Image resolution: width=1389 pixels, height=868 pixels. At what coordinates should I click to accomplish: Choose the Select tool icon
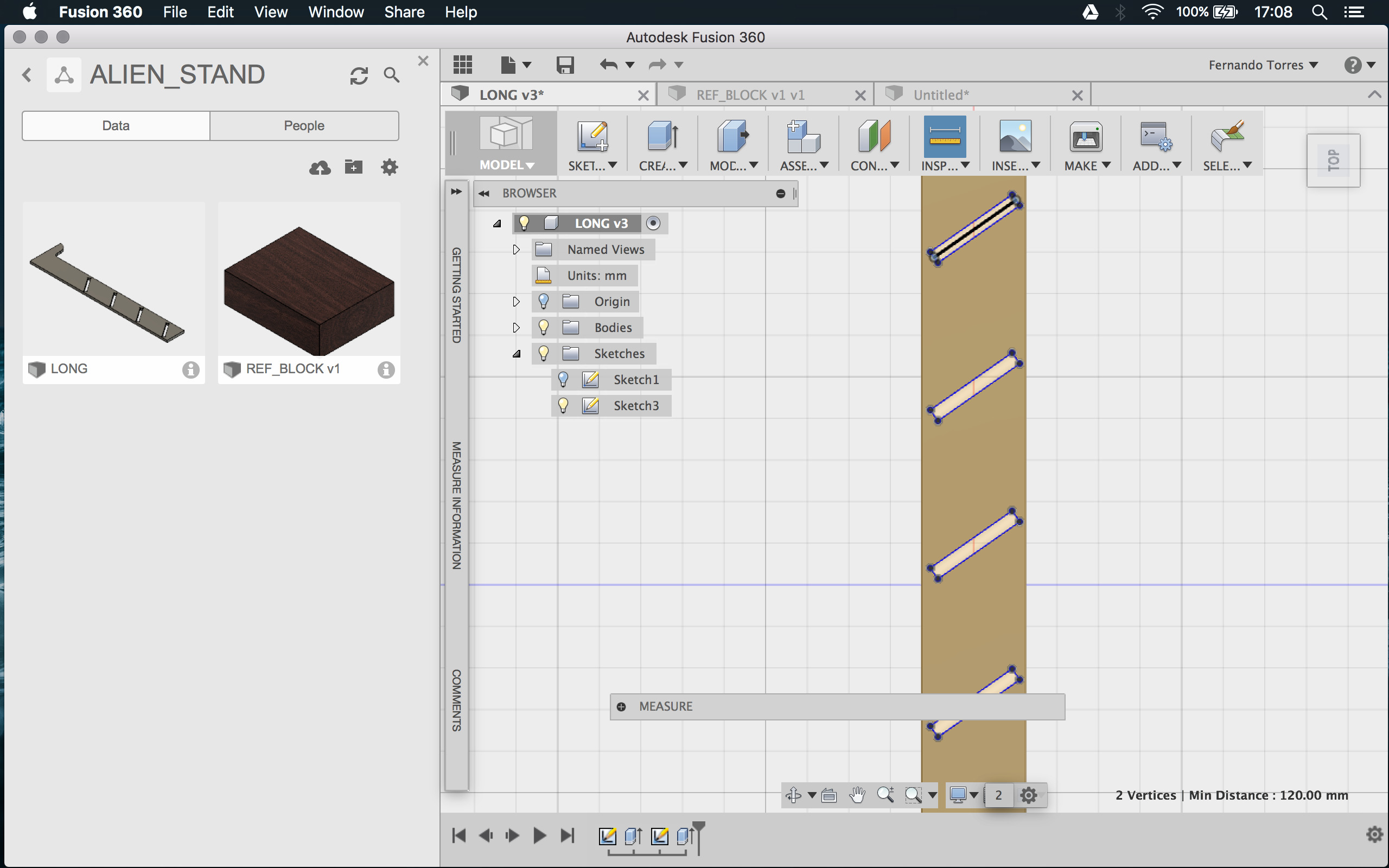click(1227, 137)
